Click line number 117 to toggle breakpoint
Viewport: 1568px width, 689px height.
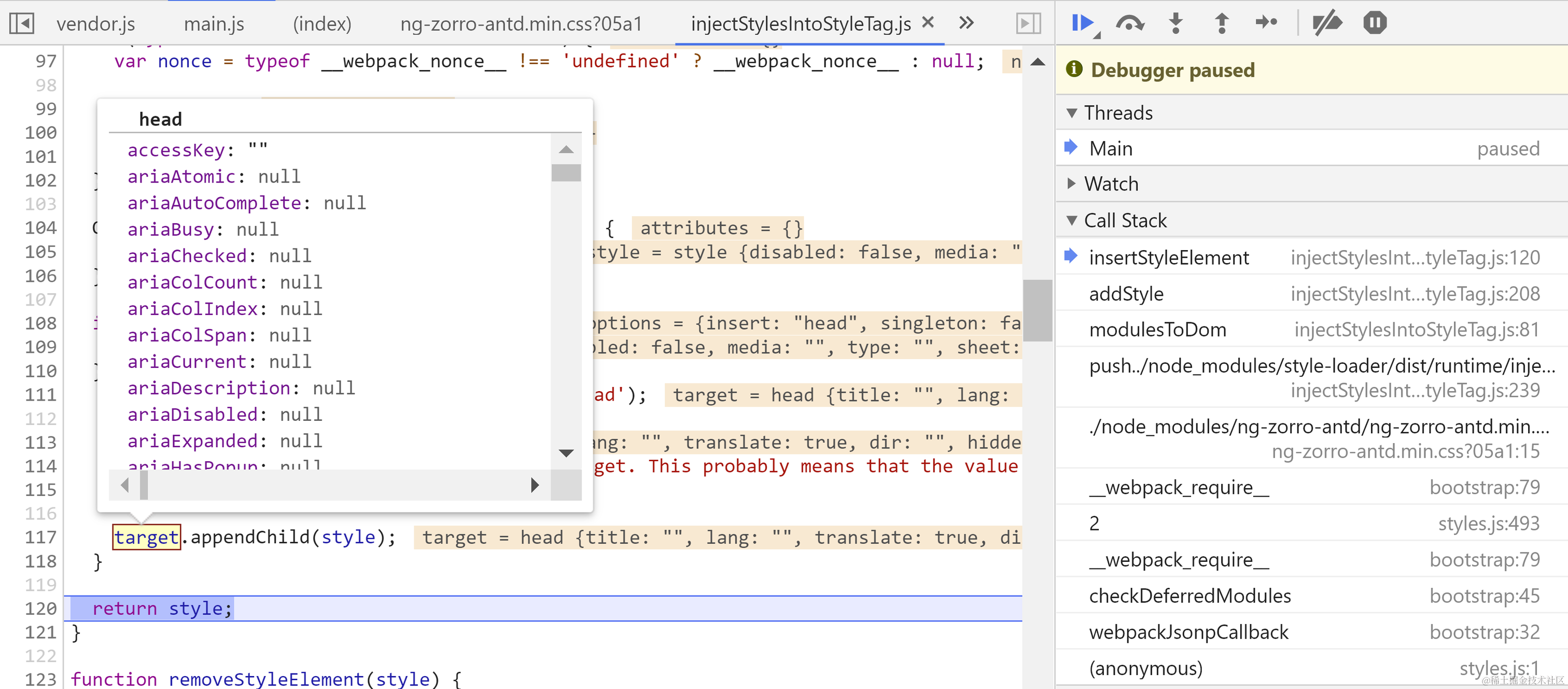point(40,538)
